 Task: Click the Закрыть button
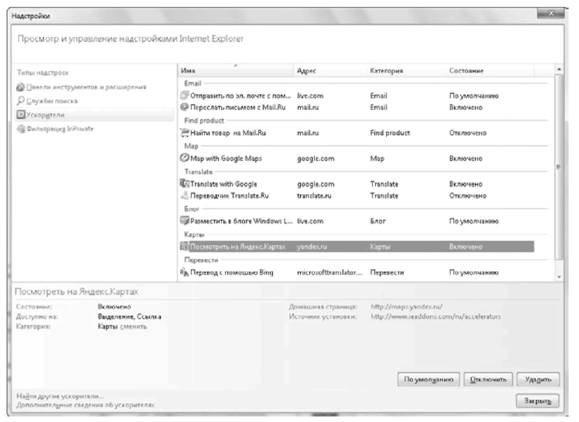[537, 401]
